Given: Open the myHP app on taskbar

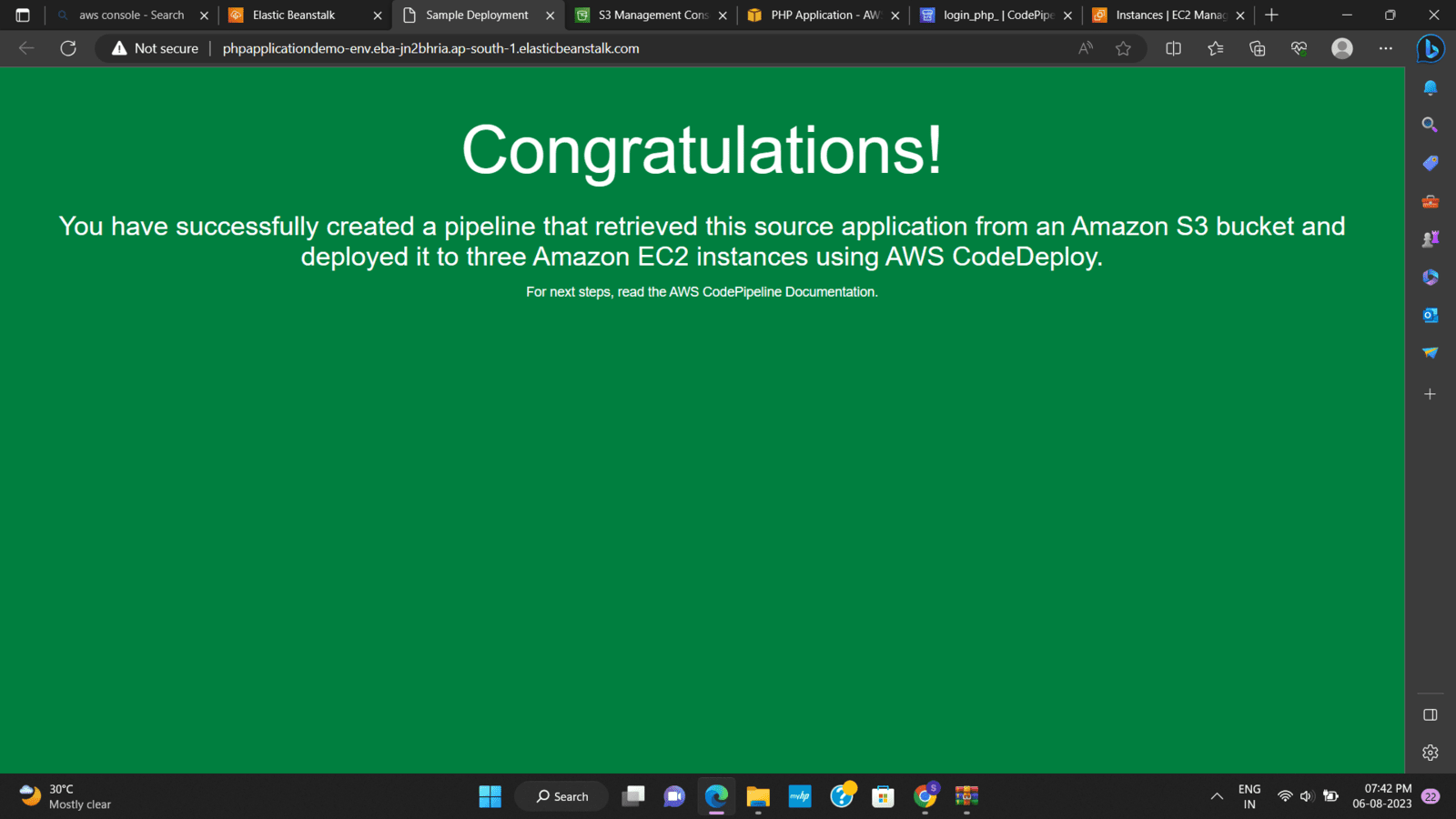Looking at the screenshot, I should coord(800,796).
